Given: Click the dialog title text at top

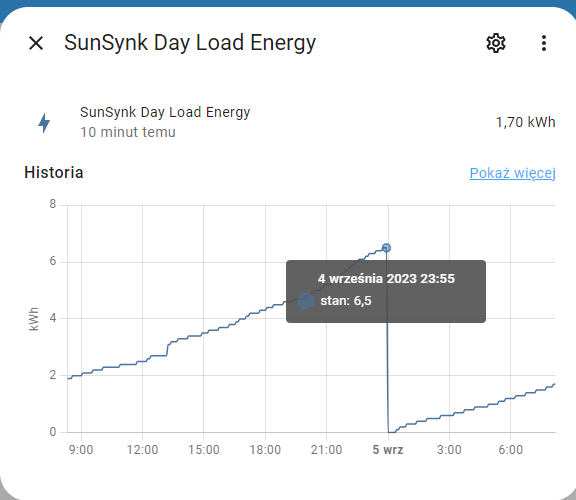Looking at the screenshot, I should [x=190, y=43].
